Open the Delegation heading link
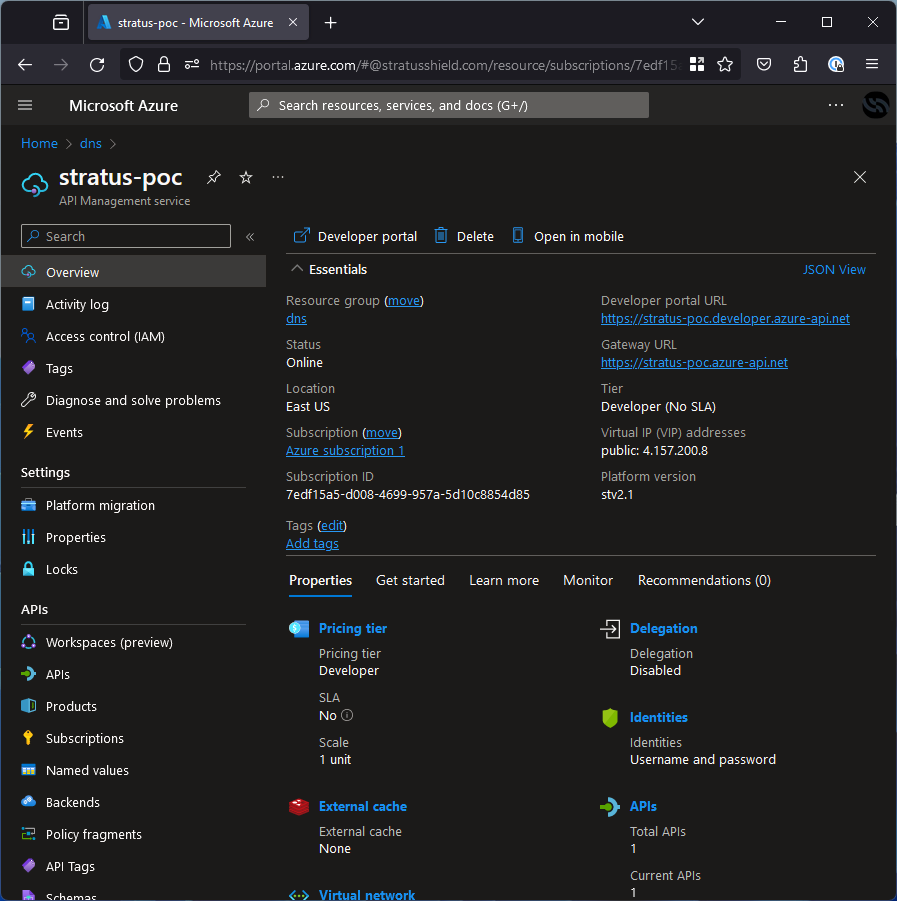897x901 pixels. [x=664, y=628]
